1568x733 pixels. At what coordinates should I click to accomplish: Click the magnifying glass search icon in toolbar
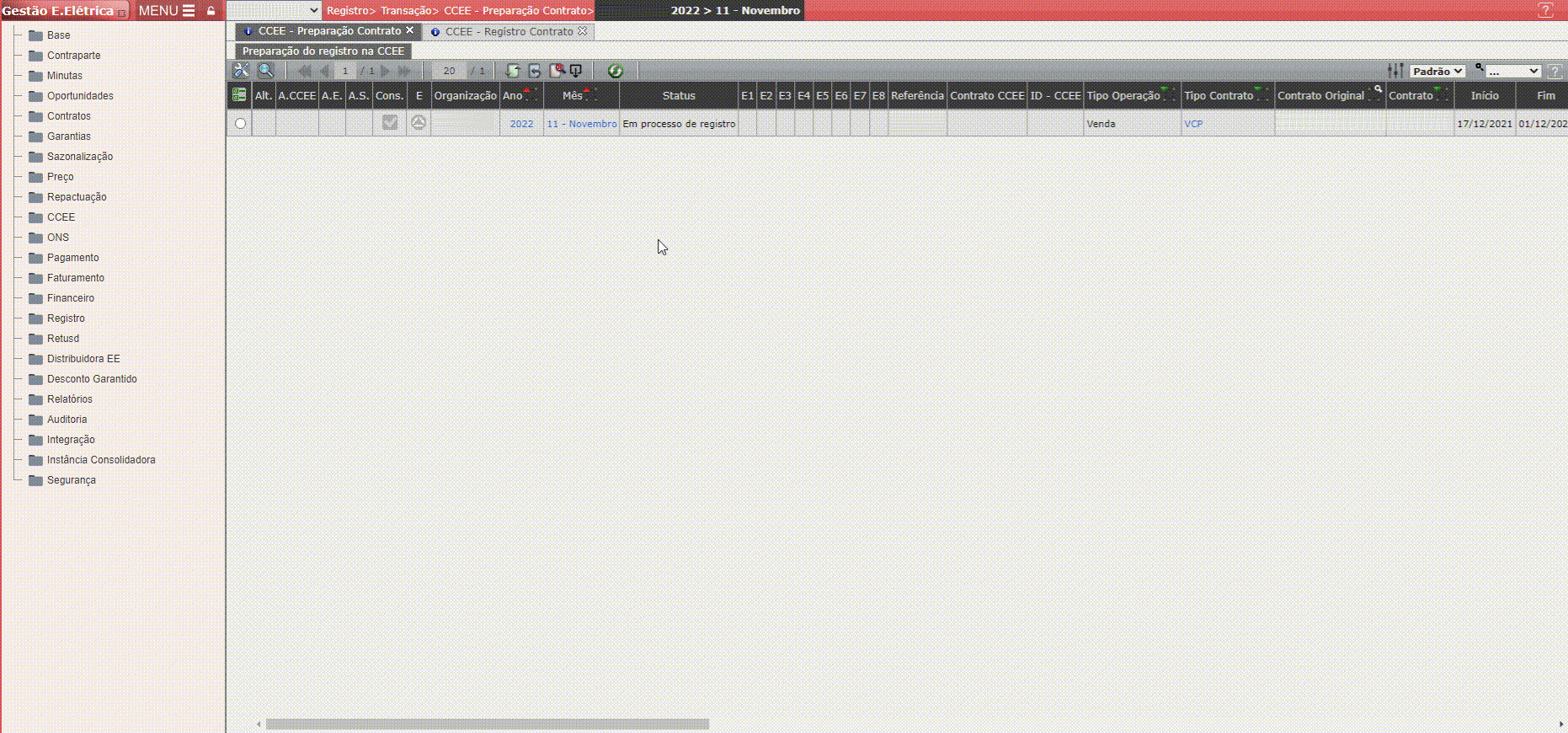[265, 71]
